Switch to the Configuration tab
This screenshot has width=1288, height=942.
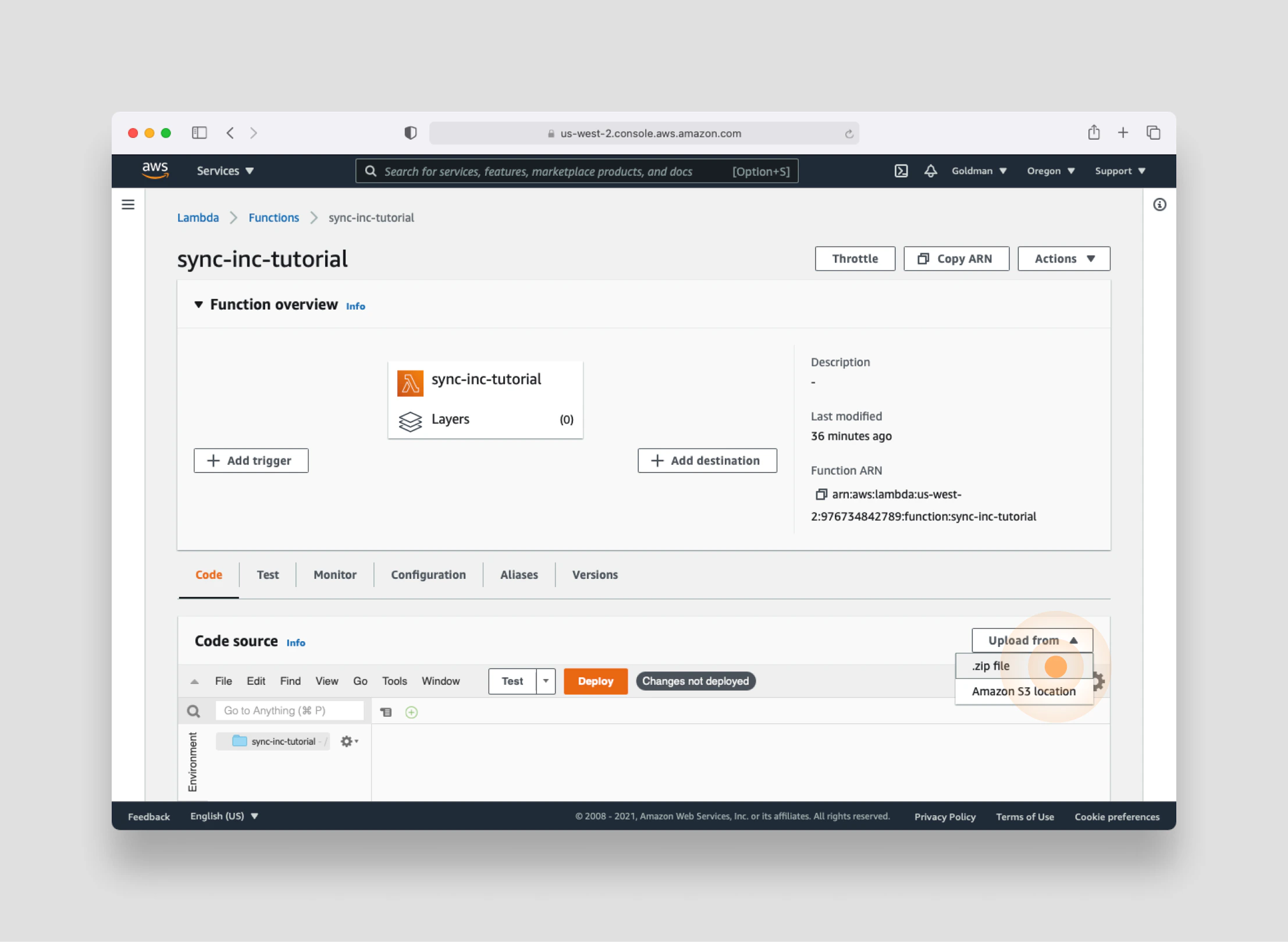(428, 575)
